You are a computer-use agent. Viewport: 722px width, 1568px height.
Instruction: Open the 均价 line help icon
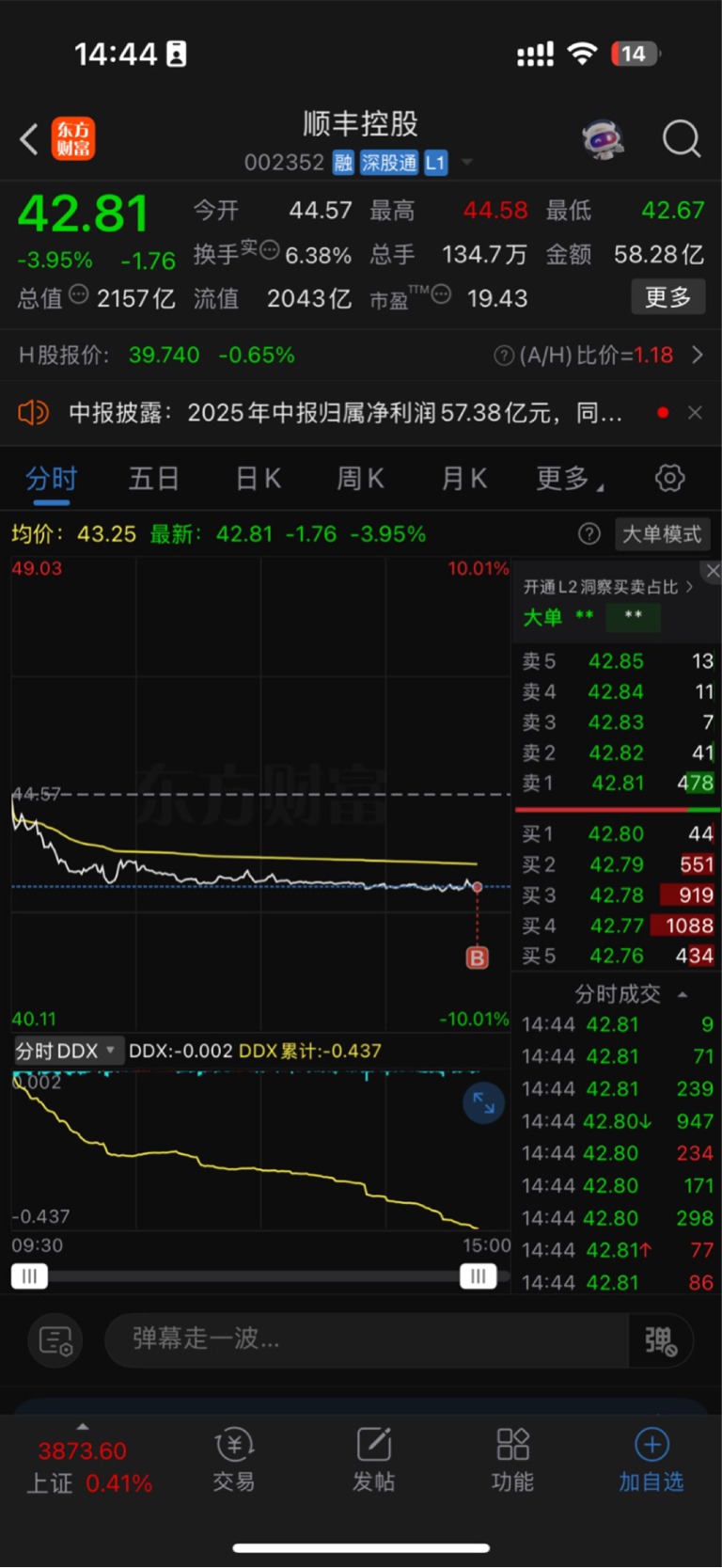589,534
